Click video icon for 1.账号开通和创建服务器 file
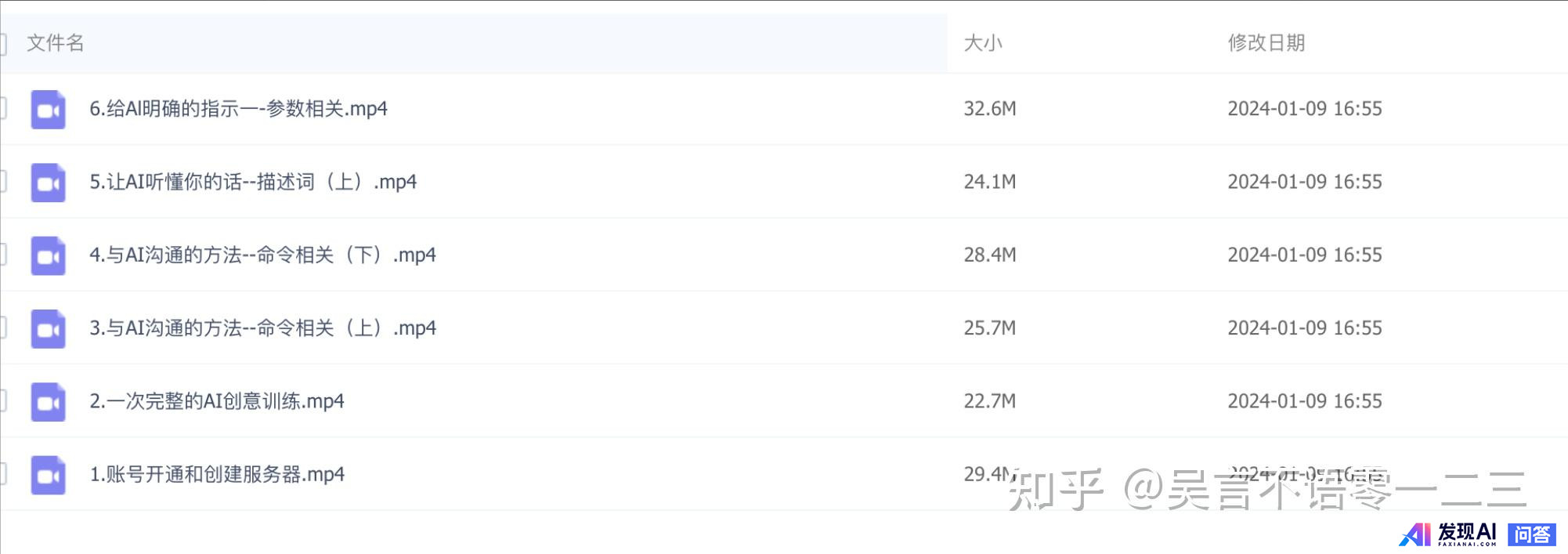This screenshot has width=1568, height=554. pyautogui.click(x=48, y=475)
